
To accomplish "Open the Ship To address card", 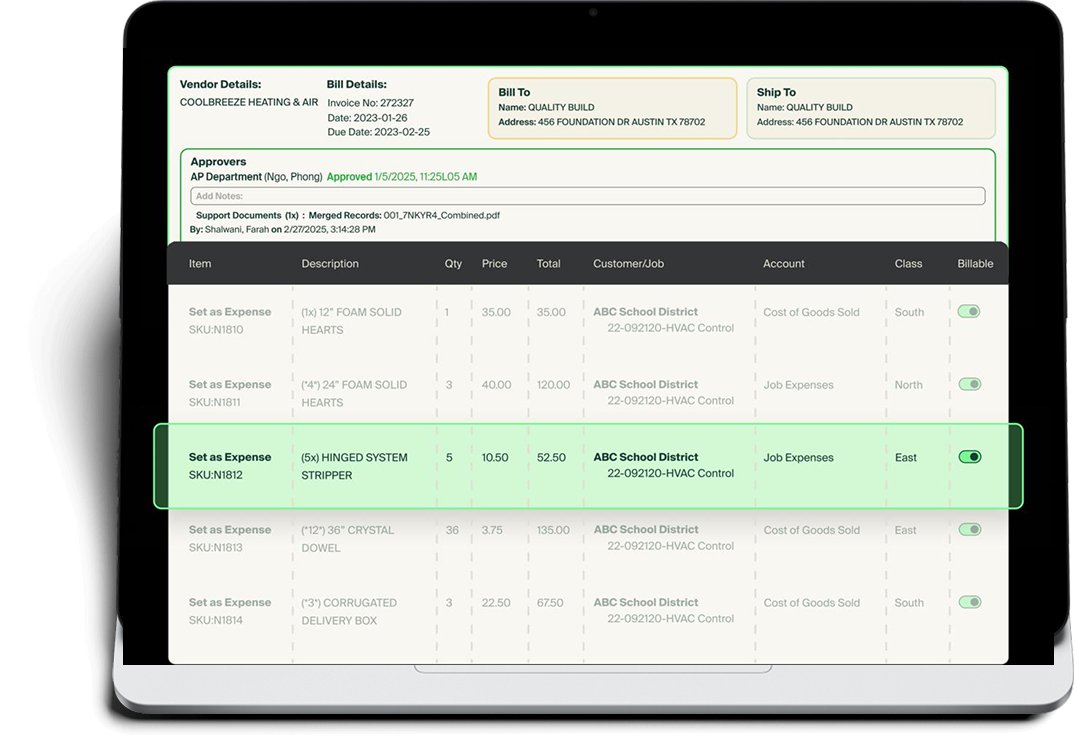I will coord(871,108).
